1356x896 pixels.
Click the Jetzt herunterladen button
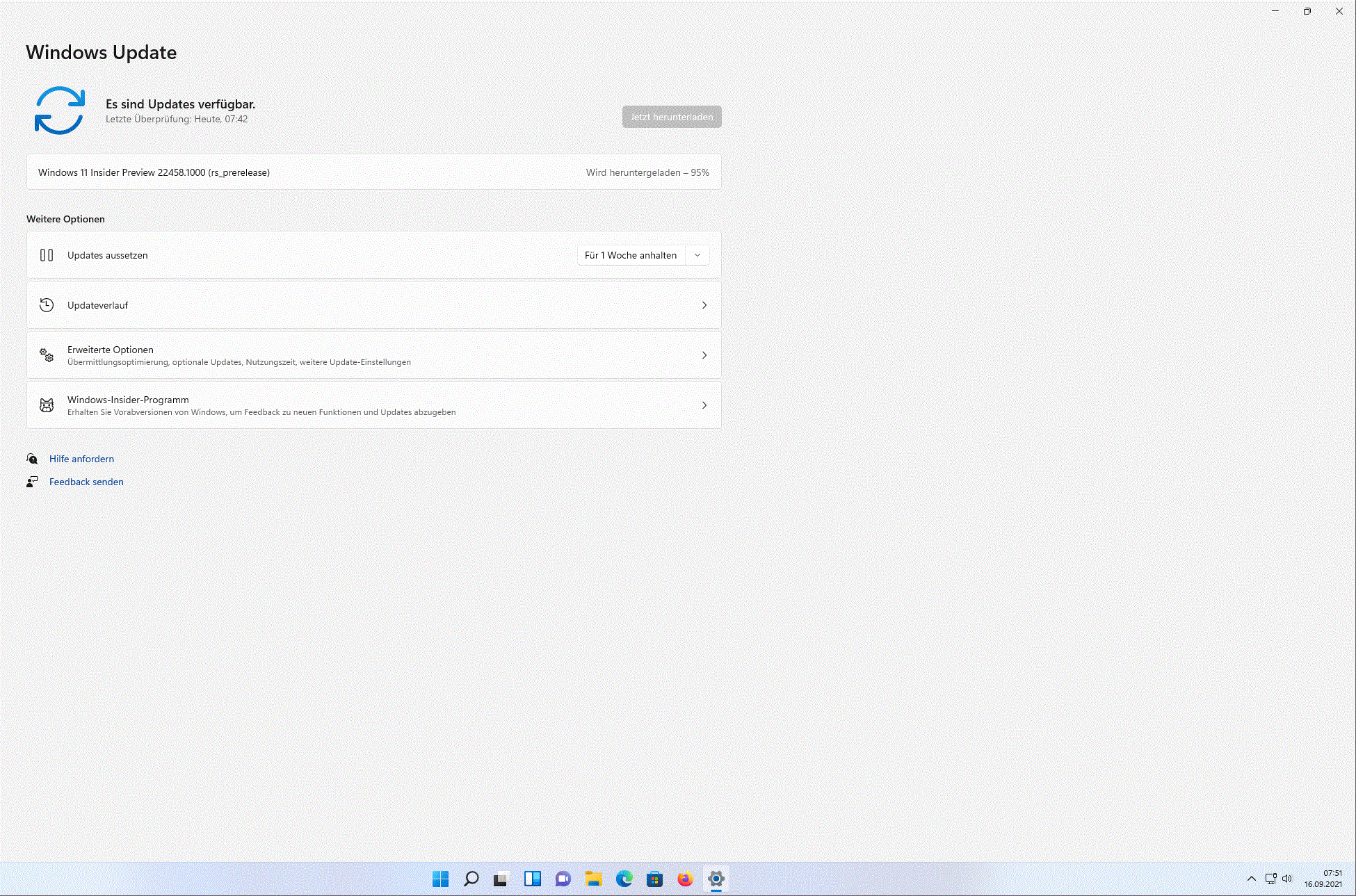[672, 117]
